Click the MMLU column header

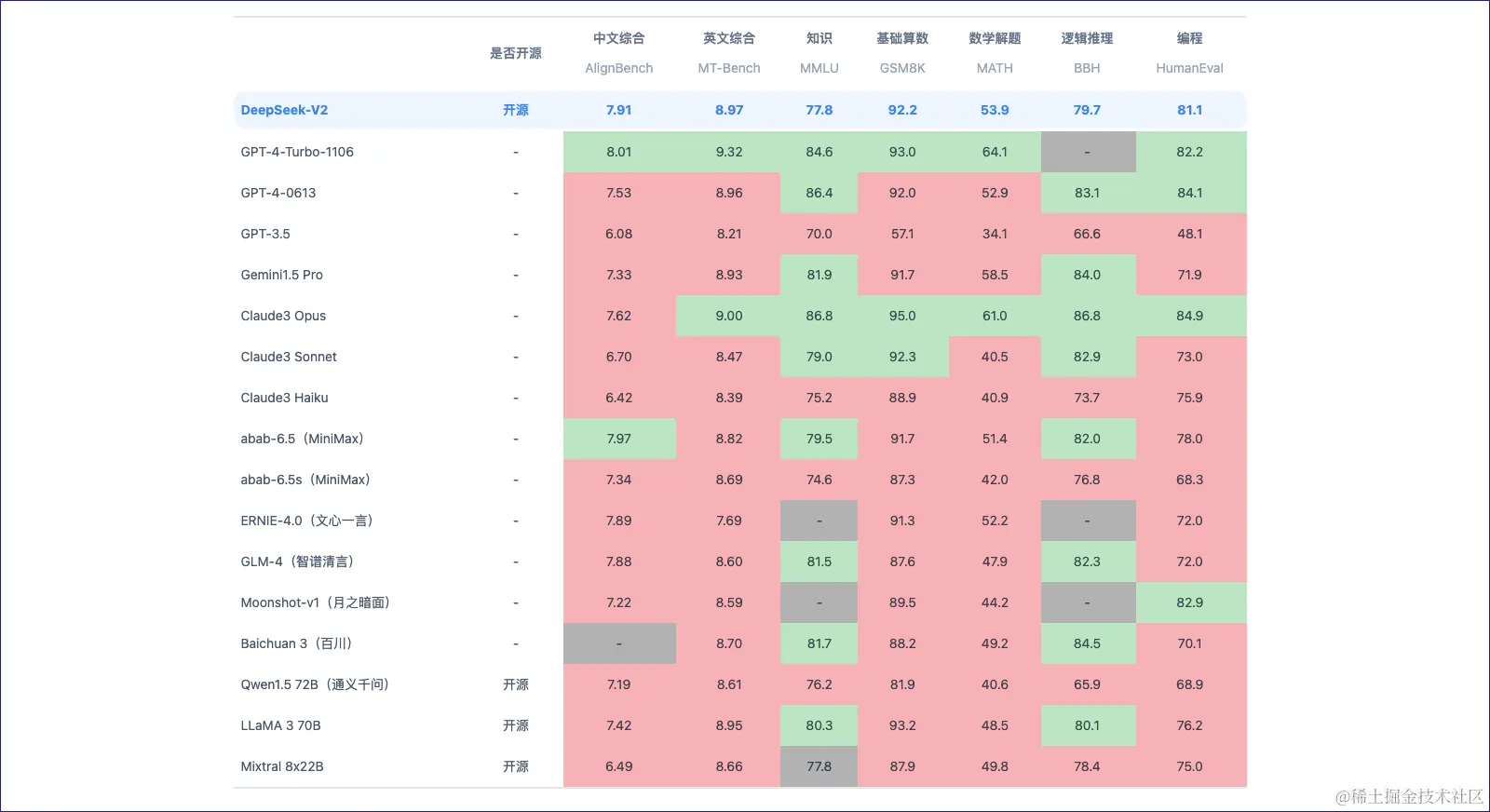coord(819,68)
